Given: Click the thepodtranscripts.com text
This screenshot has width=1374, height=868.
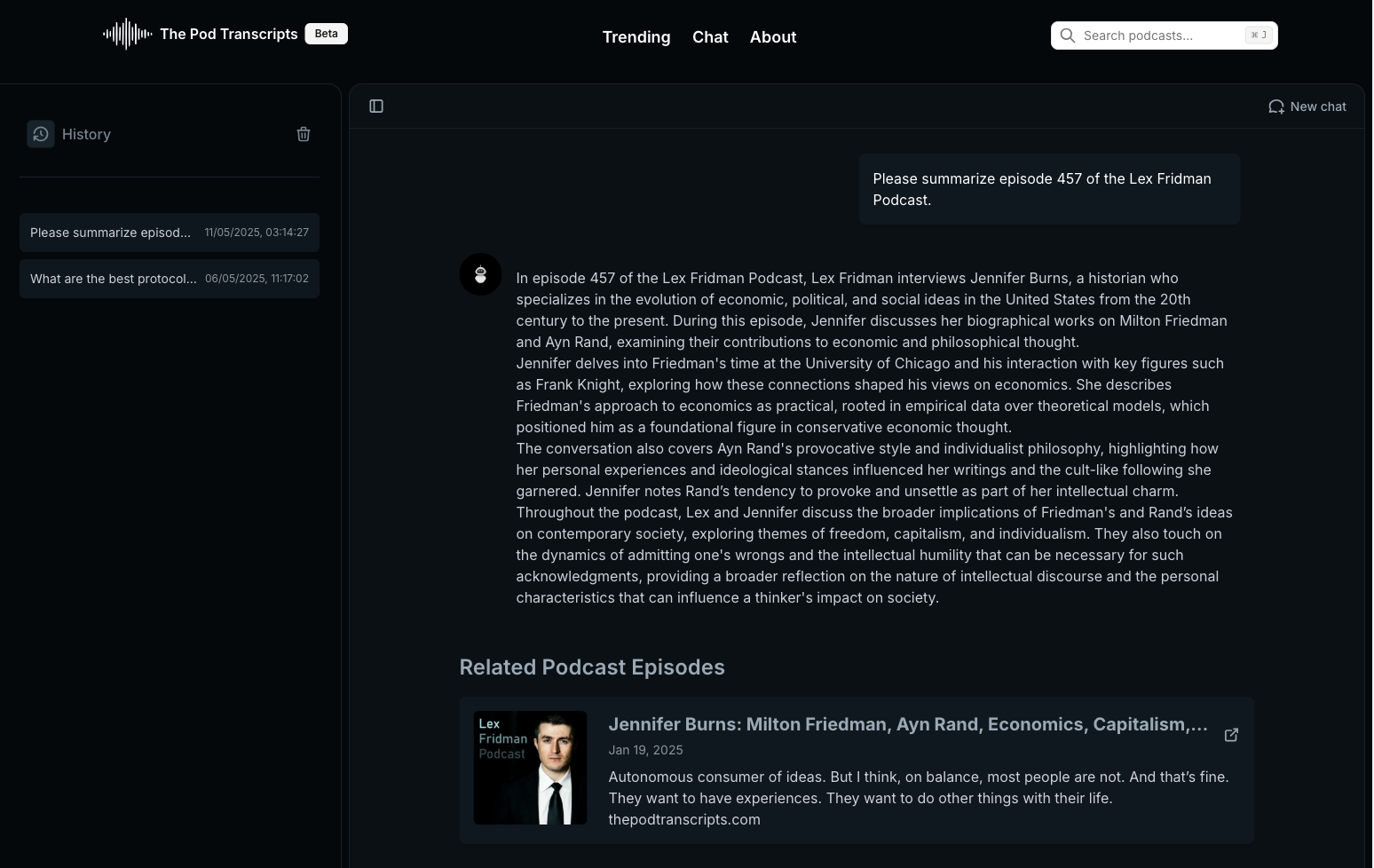Looking at the screenshot, I should (684, 819).
